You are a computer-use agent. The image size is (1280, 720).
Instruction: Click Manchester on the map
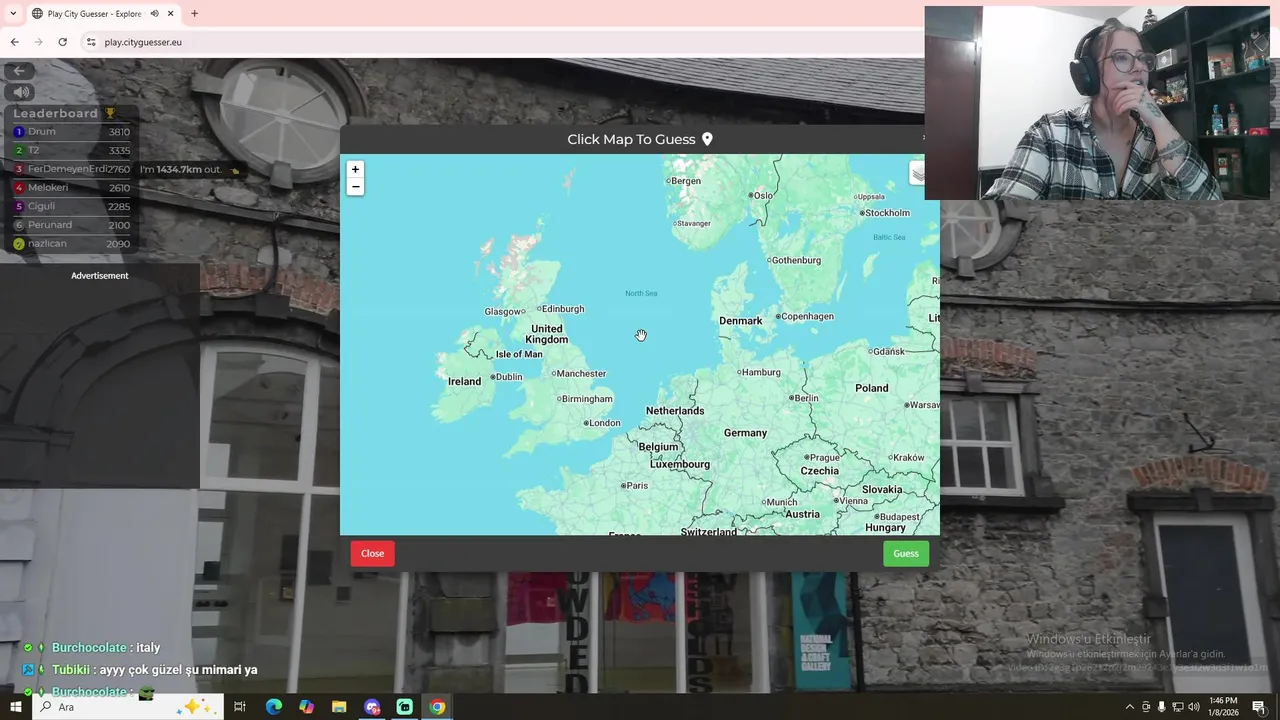tap(577, 374)
